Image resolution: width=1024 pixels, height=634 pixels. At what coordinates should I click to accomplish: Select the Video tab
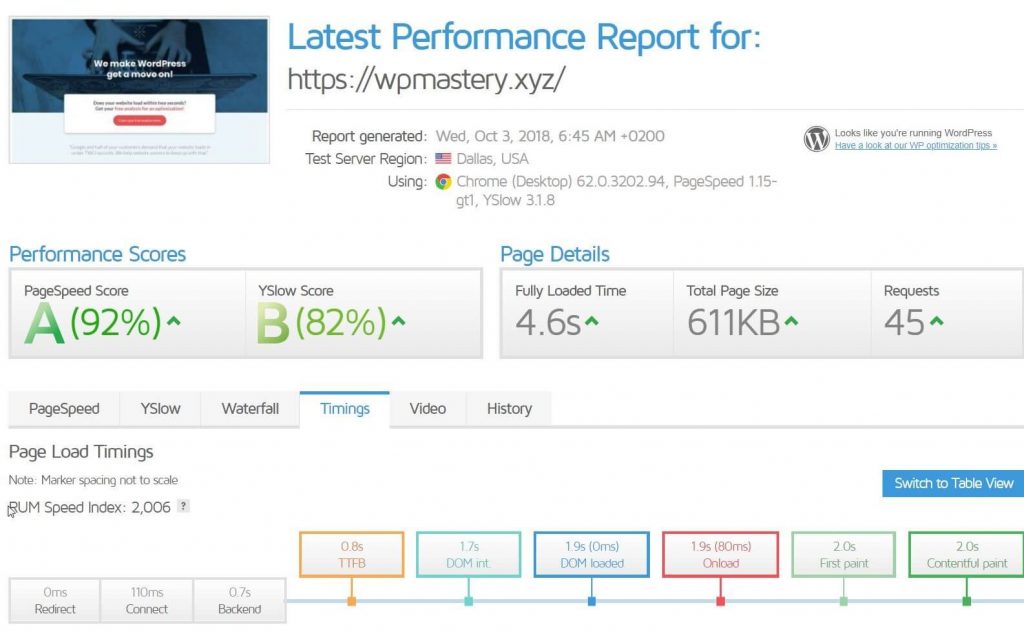pos(427,408)
